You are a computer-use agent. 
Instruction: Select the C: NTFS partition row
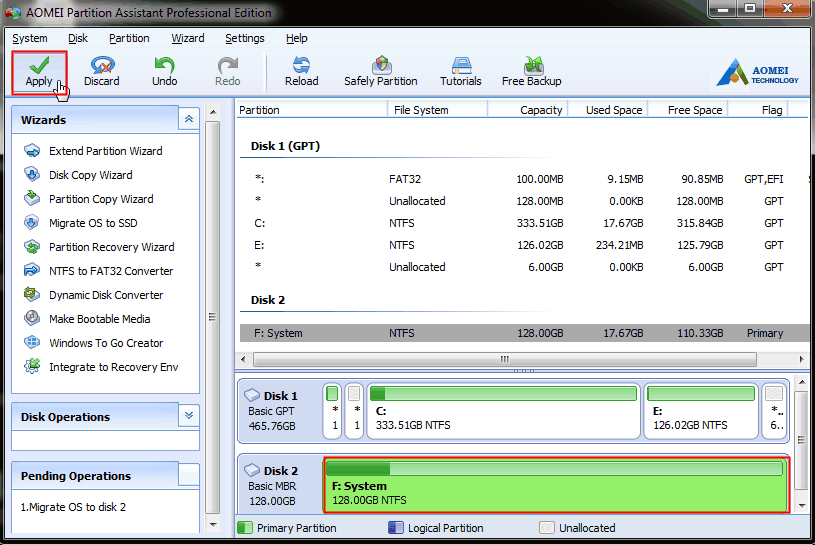point(523,223)
